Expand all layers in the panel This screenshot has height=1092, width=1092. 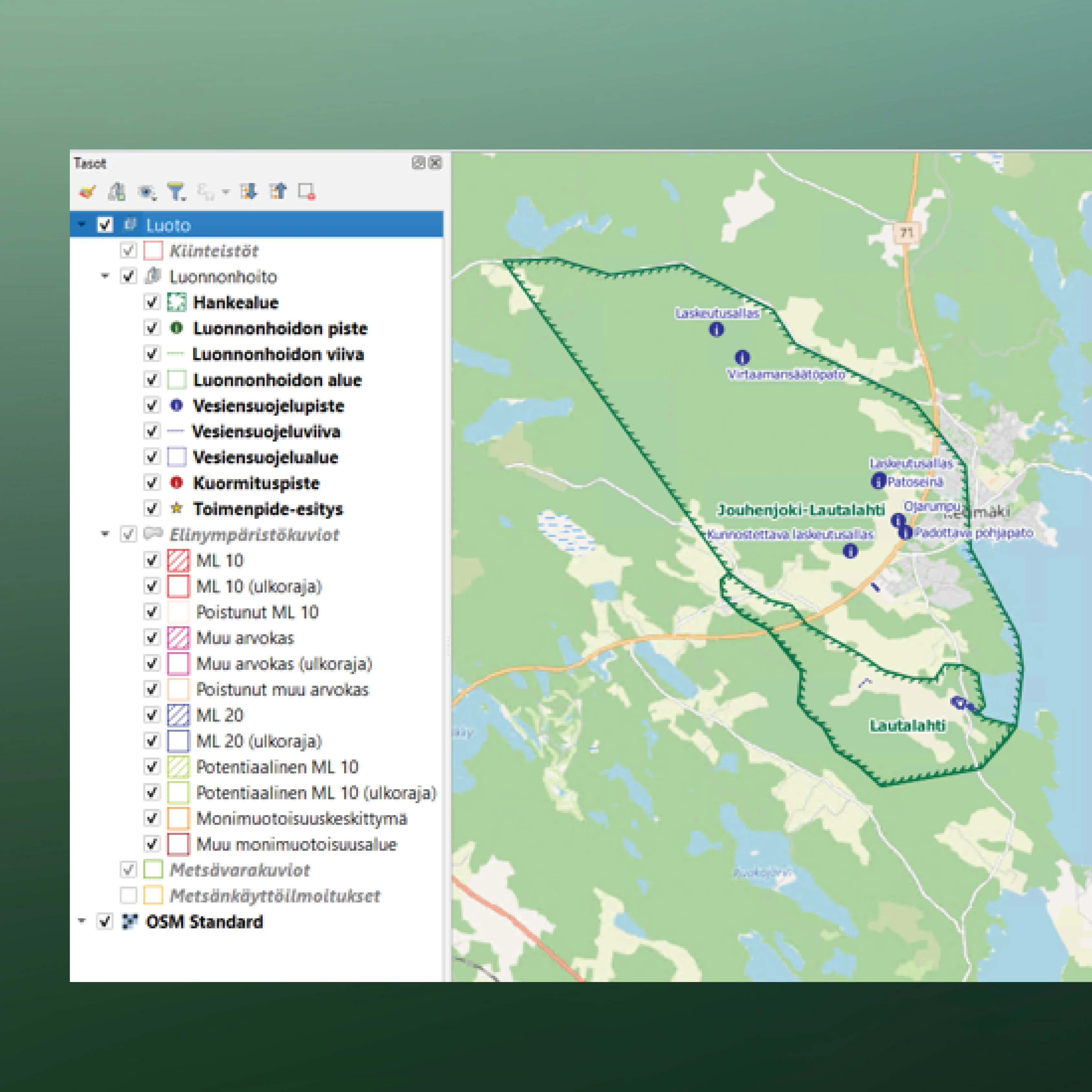pos(249,192)
